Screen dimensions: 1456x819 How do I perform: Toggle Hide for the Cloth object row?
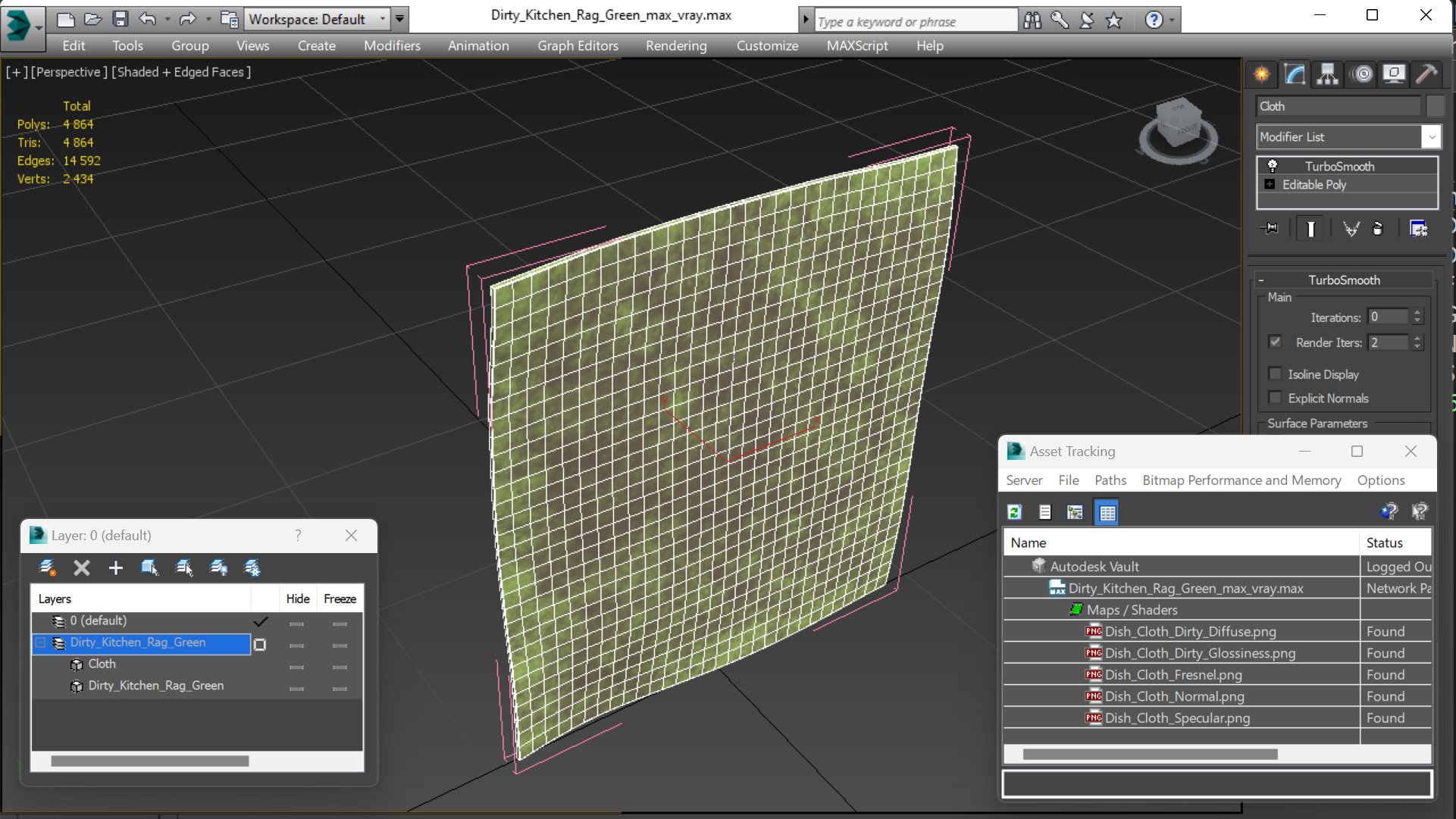coord(296,667)
